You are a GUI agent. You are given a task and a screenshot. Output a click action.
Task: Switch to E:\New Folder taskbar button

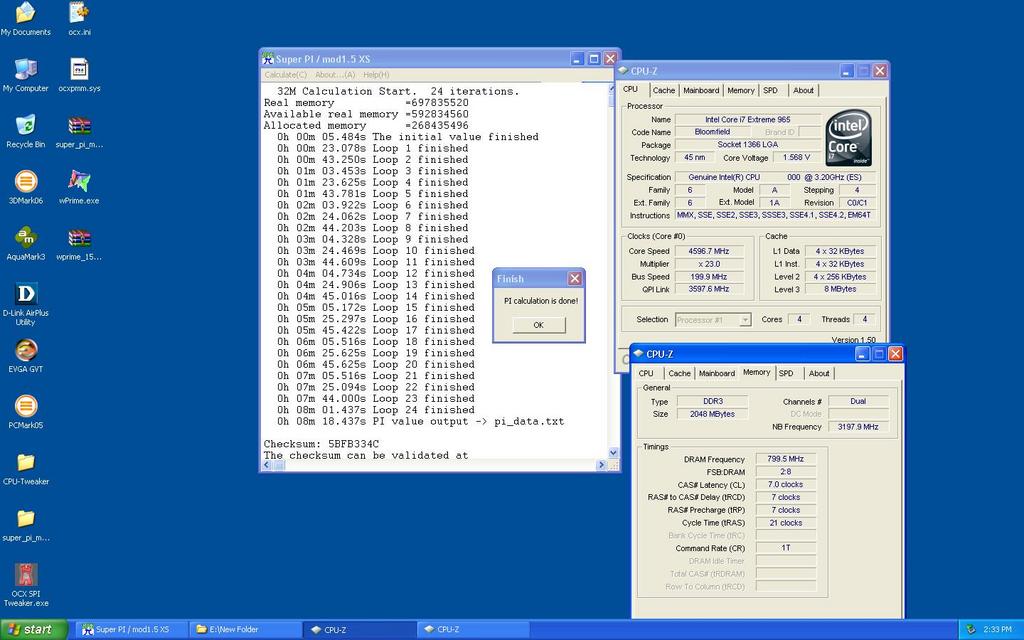[246, 630]
